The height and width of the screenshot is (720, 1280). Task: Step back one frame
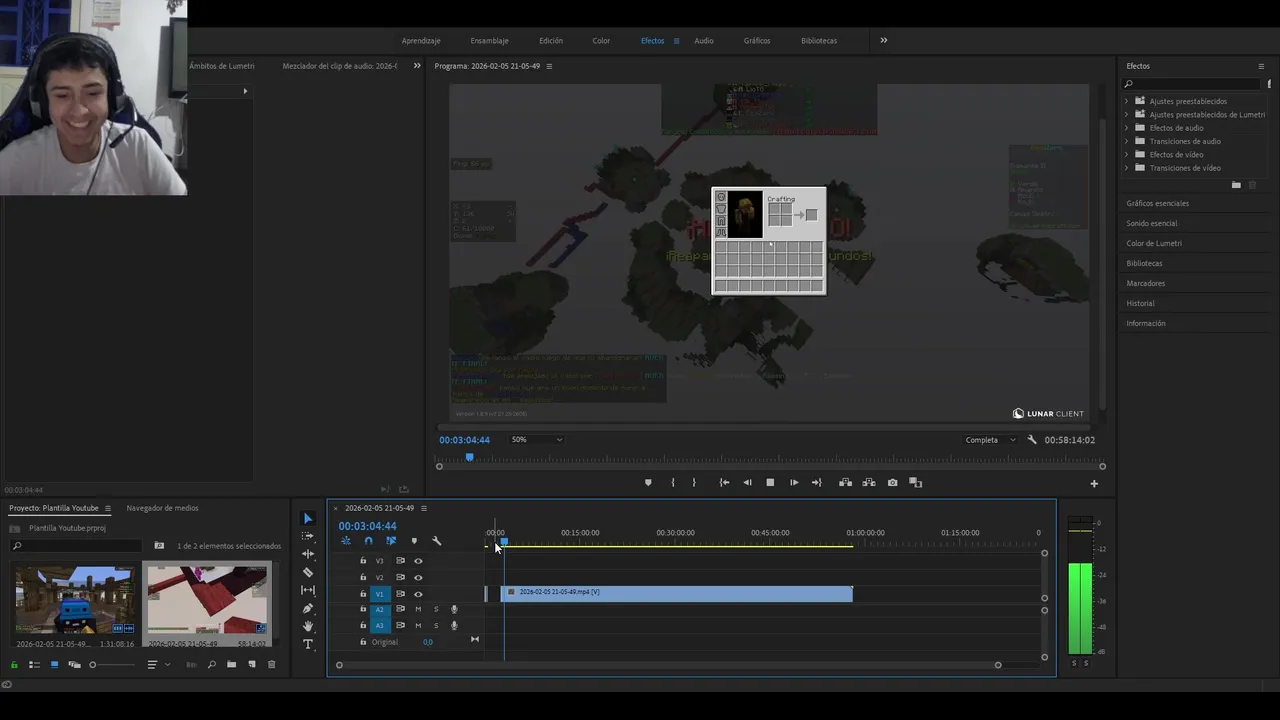[x=747, y=482]
